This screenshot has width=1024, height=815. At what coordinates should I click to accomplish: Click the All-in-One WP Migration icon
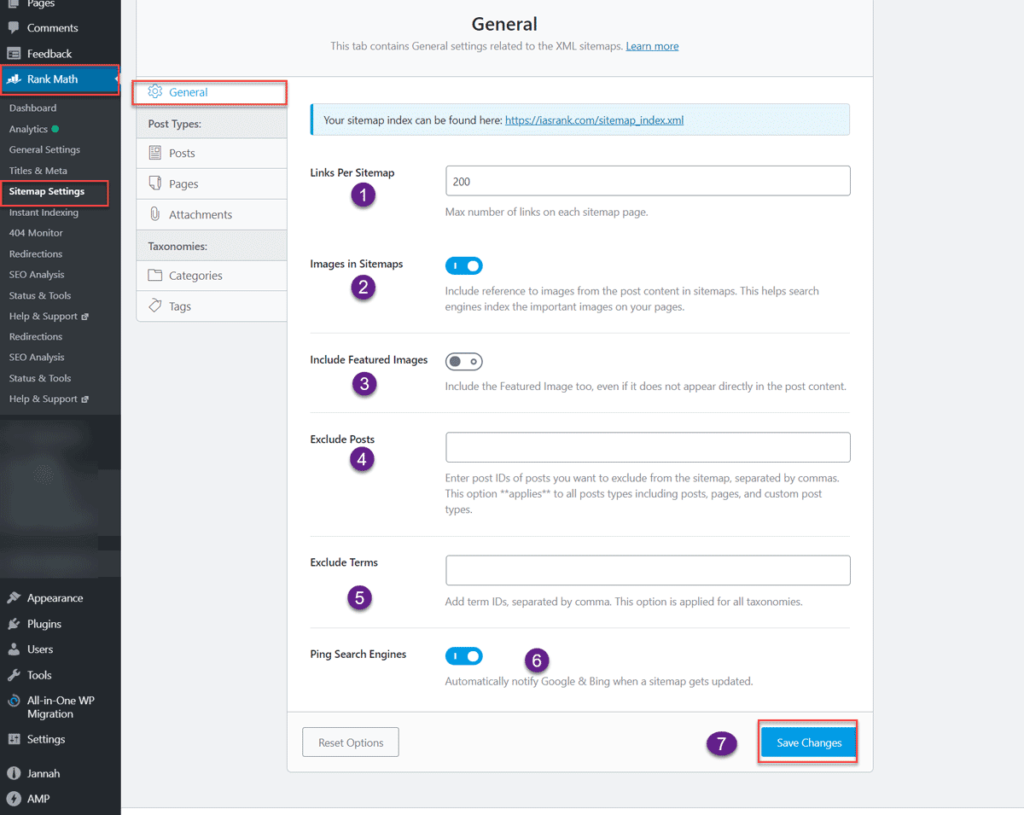click(x=14, y=701)
